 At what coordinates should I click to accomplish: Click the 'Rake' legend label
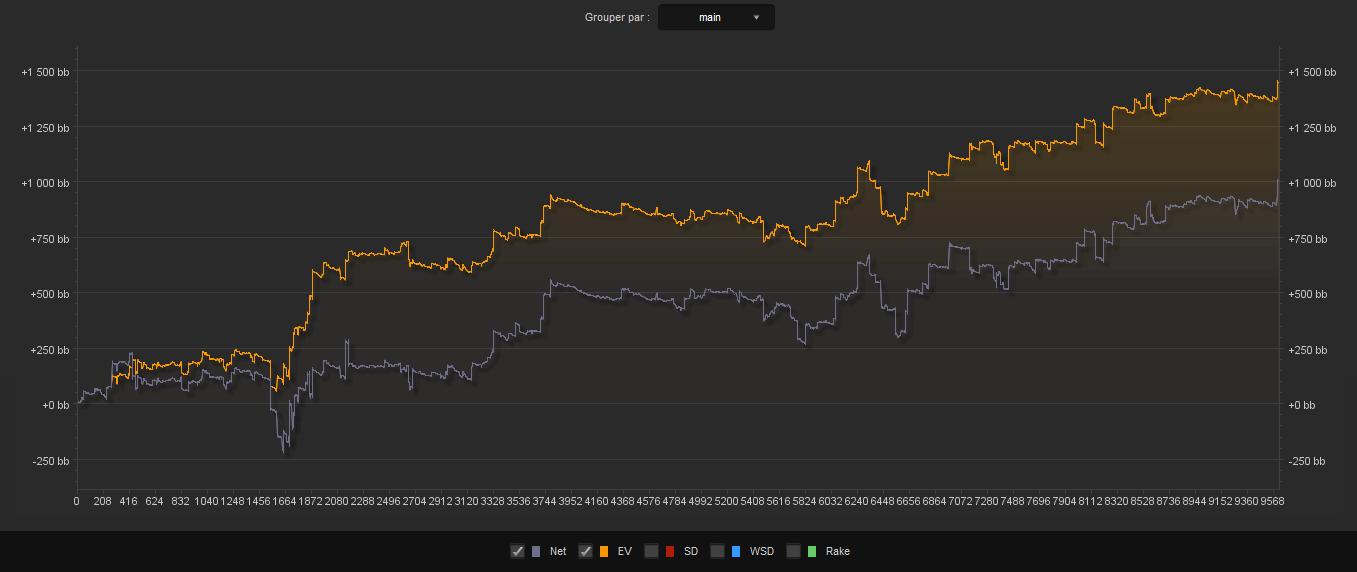838,551
